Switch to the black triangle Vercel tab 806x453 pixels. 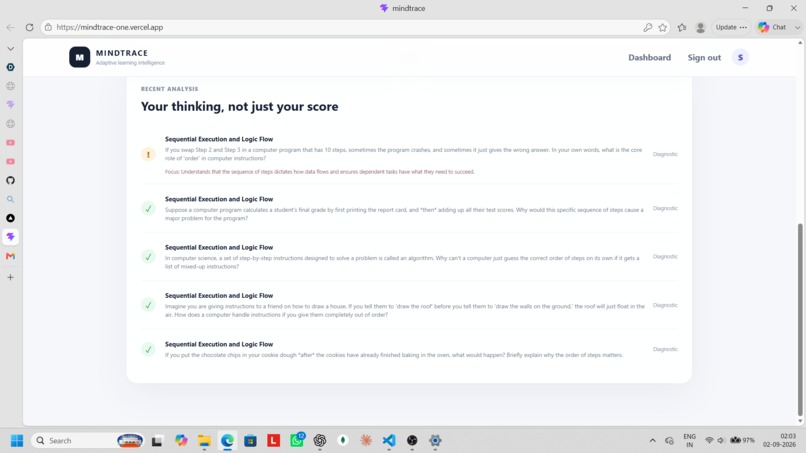point(10,218)
